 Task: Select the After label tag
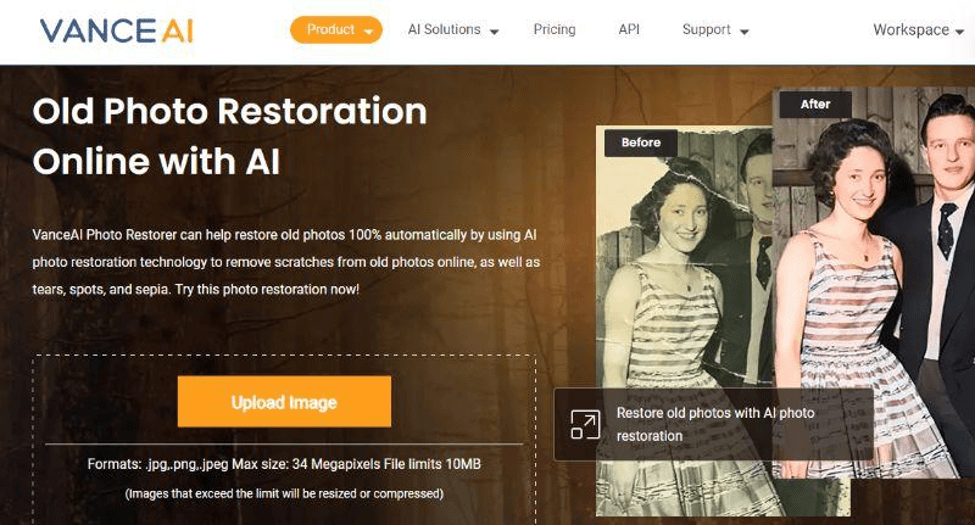pyautogui.click(x=815, y=105)
